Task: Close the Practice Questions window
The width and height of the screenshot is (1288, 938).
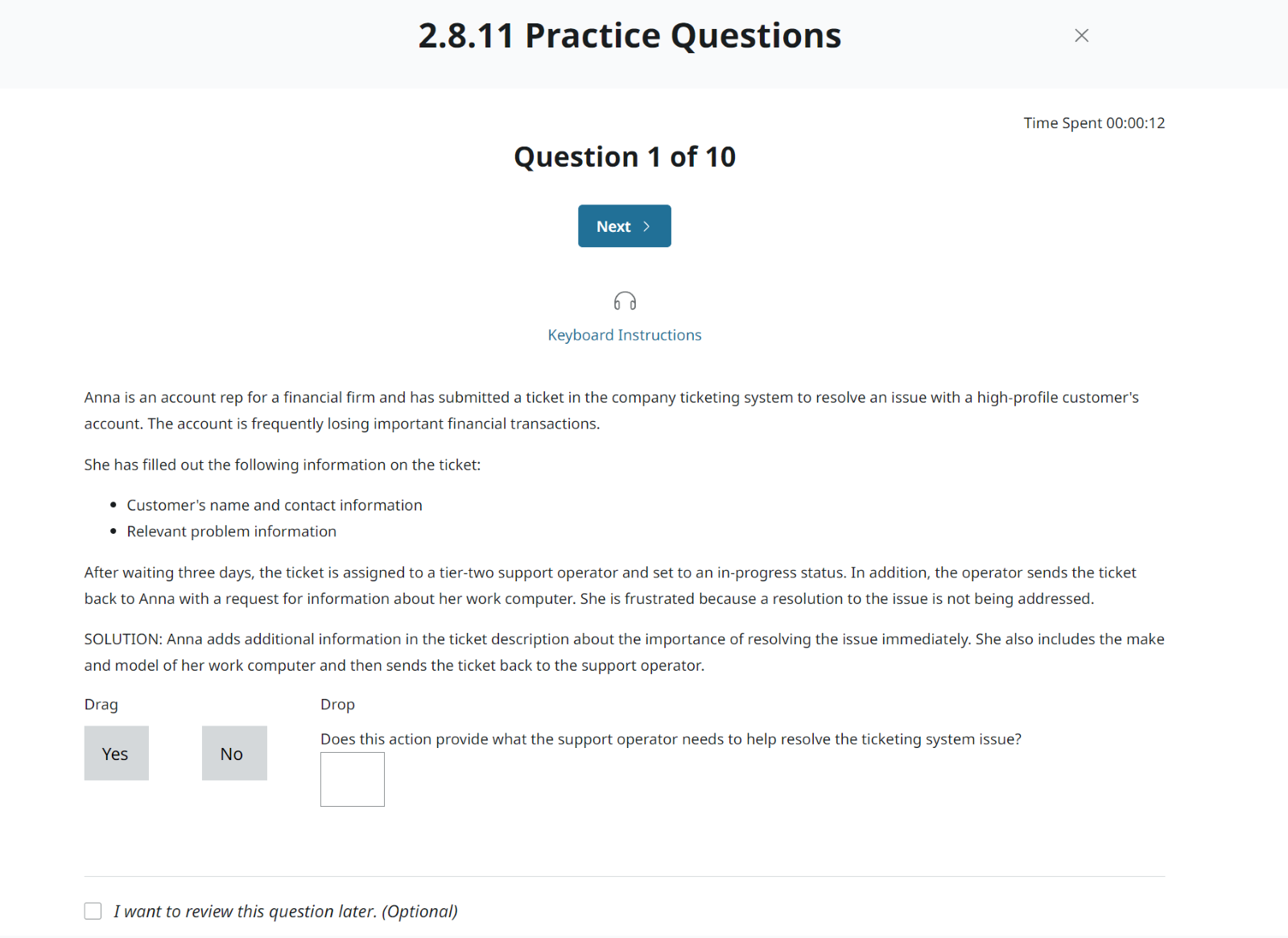Action: [x=1081, y=35]
